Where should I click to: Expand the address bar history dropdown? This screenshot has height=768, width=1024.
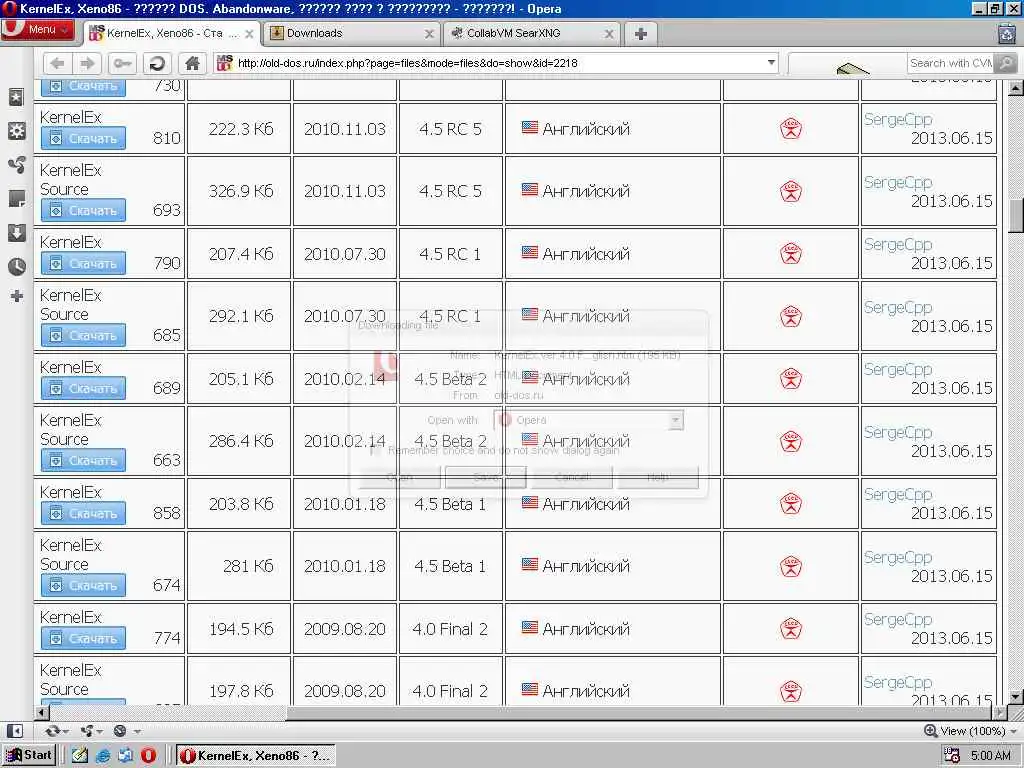[x=771, y=63]
